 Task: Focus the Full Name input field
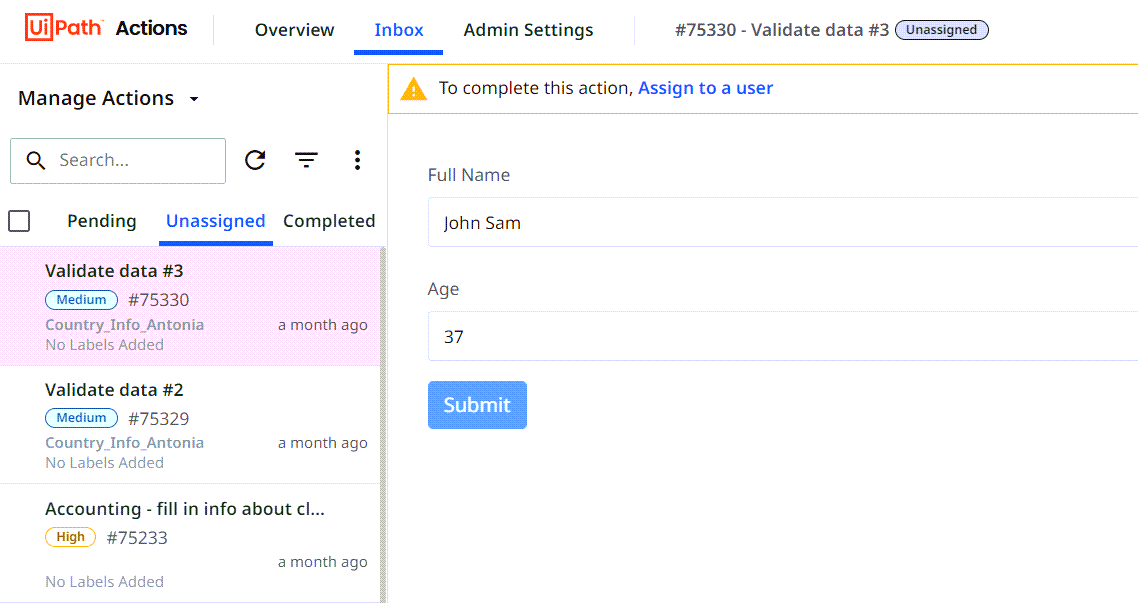pos(782,222)
